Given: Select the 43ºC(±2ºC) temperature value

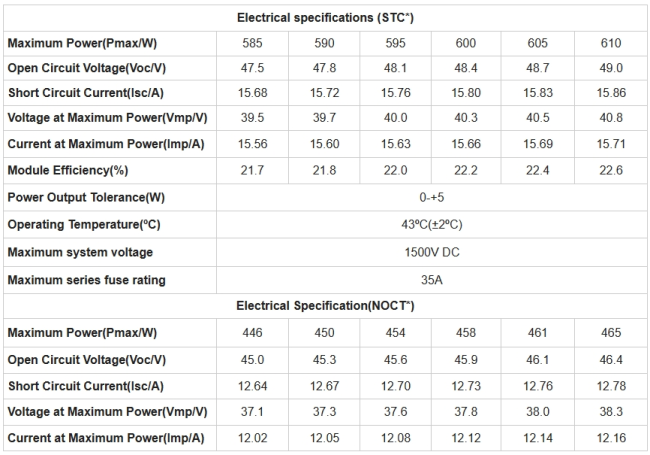Looking at the screenshot, I should (x=431, y=224).
